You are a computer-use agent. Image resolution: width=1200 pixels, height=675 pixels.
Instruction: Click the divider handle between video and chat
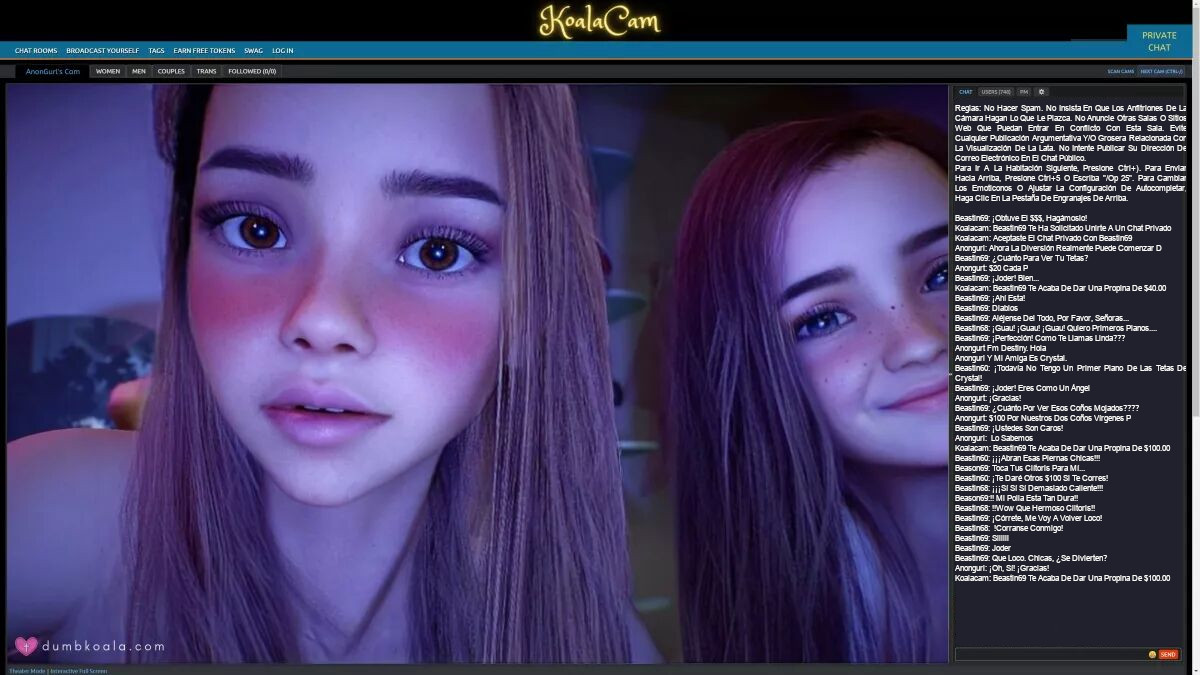[951, 373]
